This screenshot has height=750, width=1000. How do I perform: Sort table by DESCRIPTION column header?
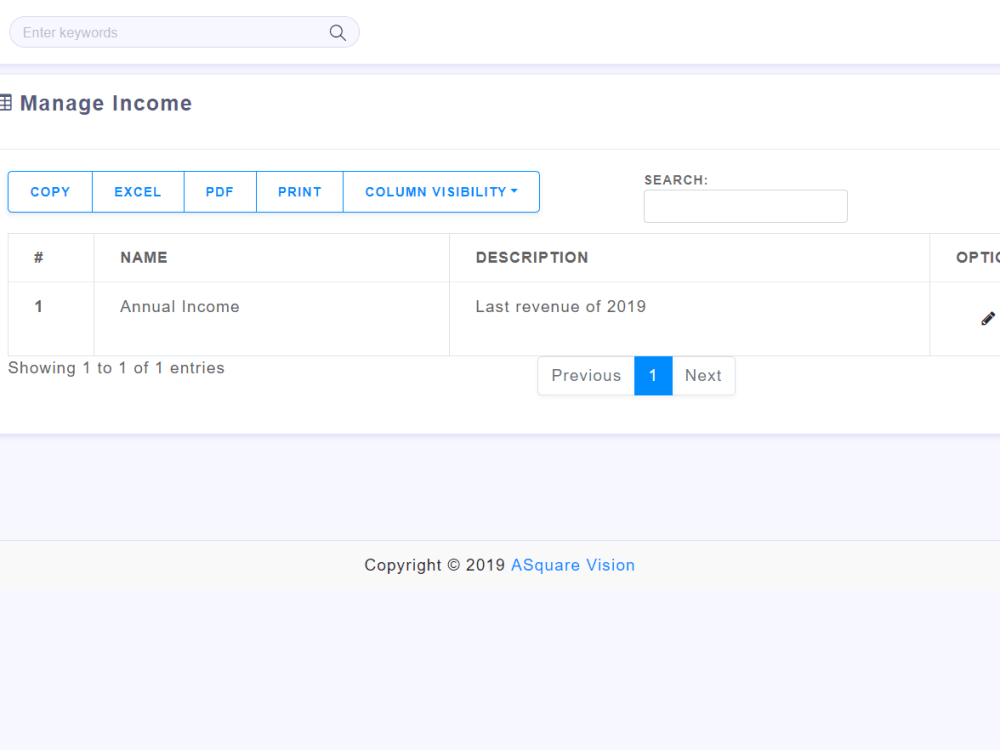click(x=689, y=258)
